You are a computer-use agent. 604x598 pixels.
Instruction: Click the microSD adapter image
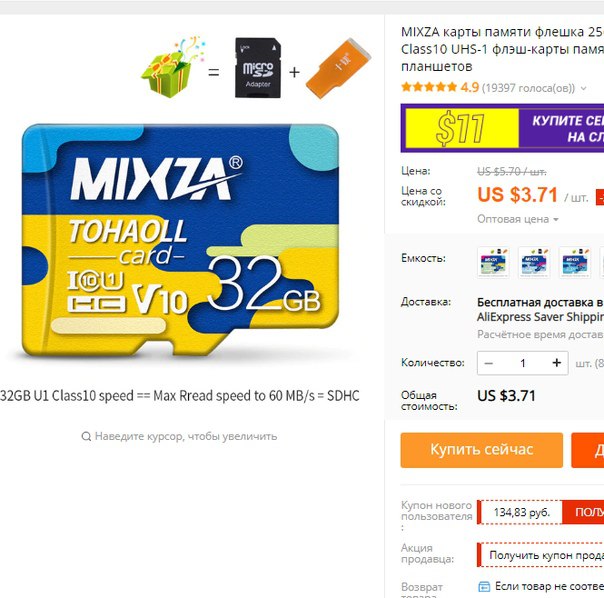click(x=258, y=67)
